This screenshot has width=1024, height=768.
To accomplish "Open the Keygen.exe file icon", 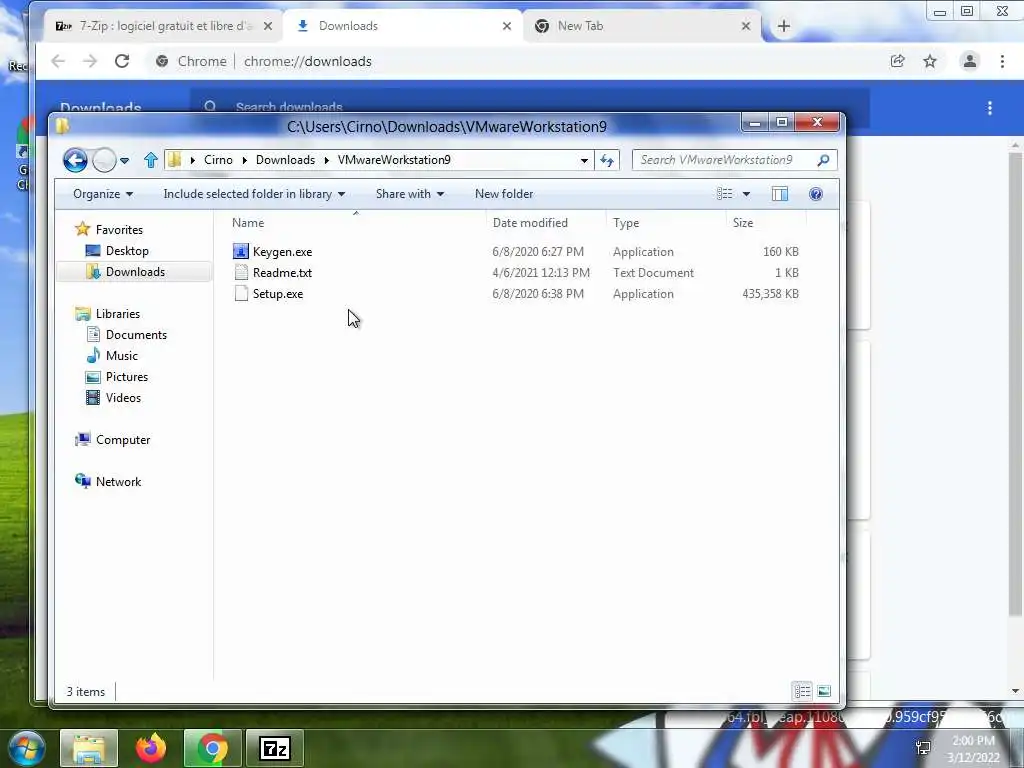I will tap(240, 251).
